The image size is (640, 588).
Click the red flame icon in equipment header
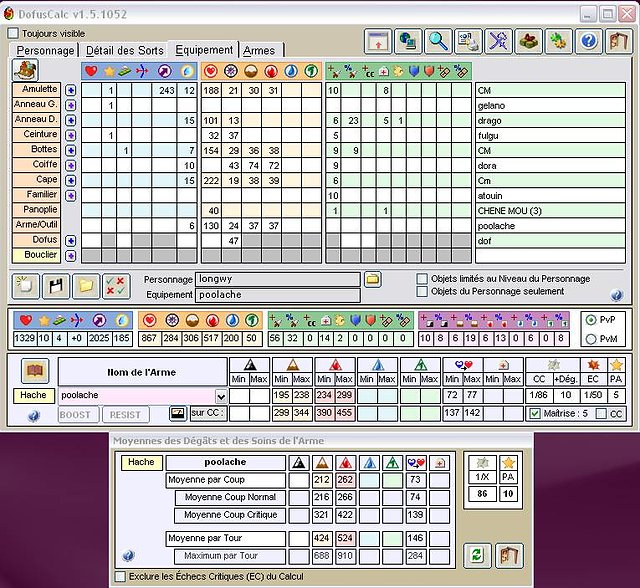(271, 71)
